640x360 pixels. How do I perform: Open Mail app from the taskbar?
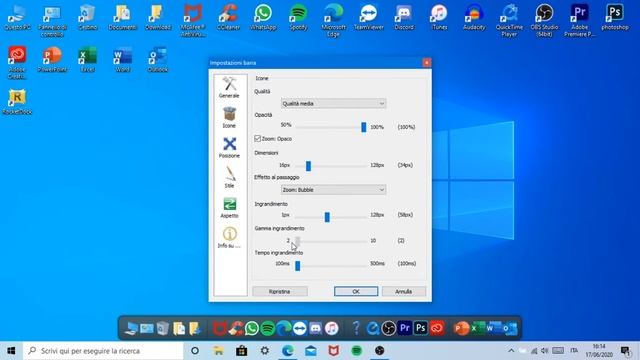(311, 351)
